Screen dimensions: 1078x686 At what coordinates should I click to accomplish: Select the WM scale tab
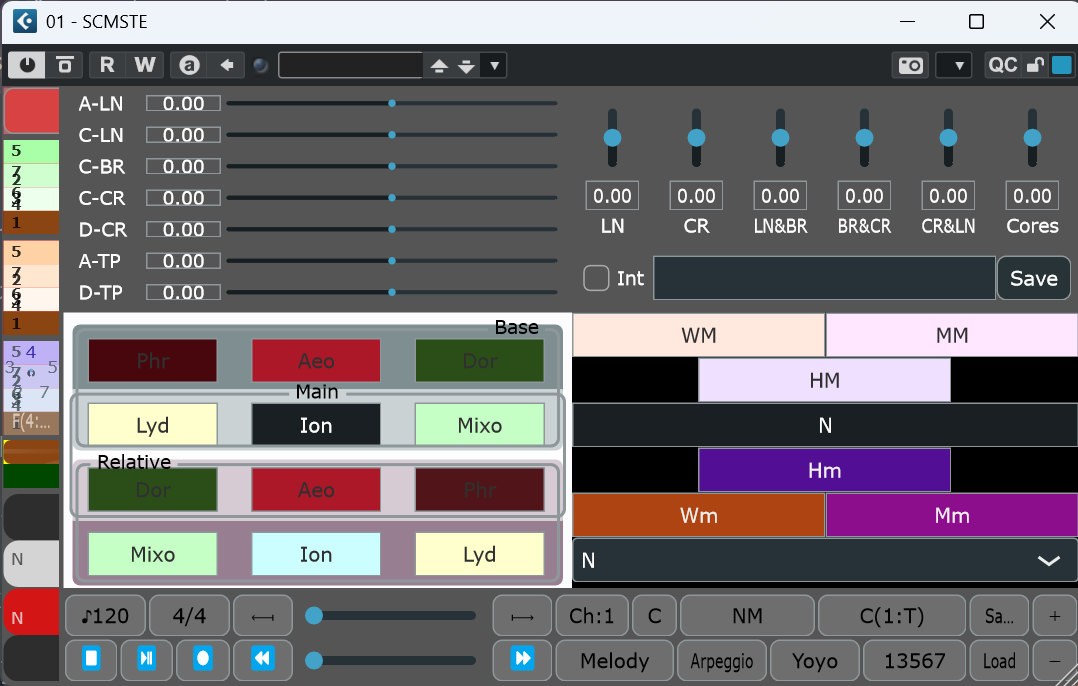698,335
